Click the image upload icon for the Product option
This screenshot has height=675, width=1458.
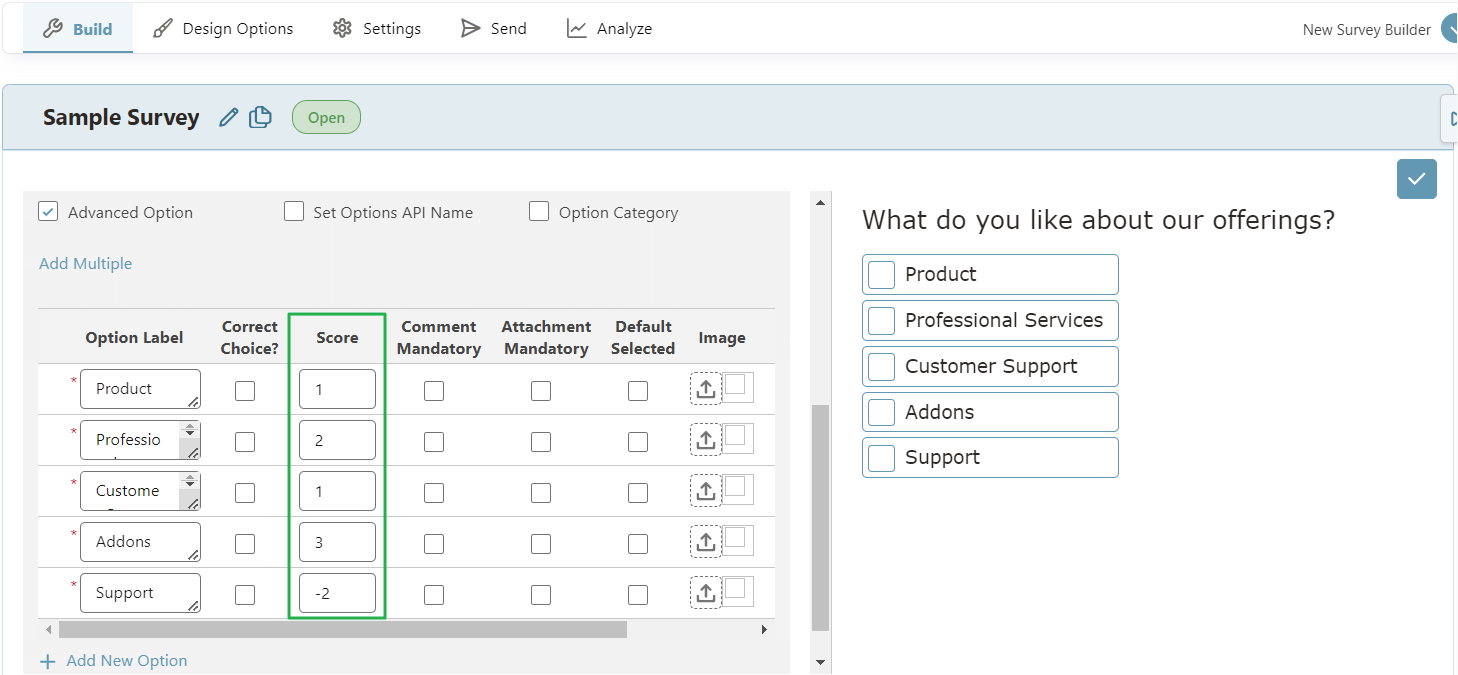[x=706, y=387]
